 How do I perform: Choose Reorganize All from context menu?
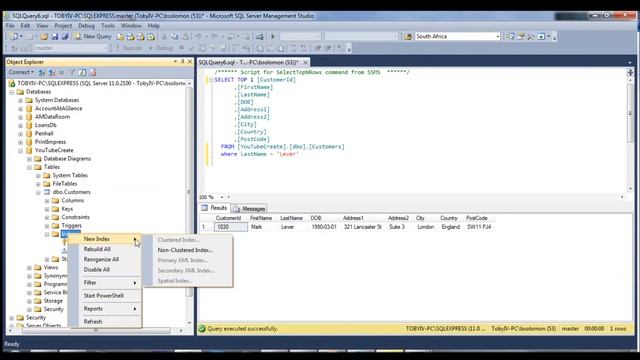tap(106, 259)
